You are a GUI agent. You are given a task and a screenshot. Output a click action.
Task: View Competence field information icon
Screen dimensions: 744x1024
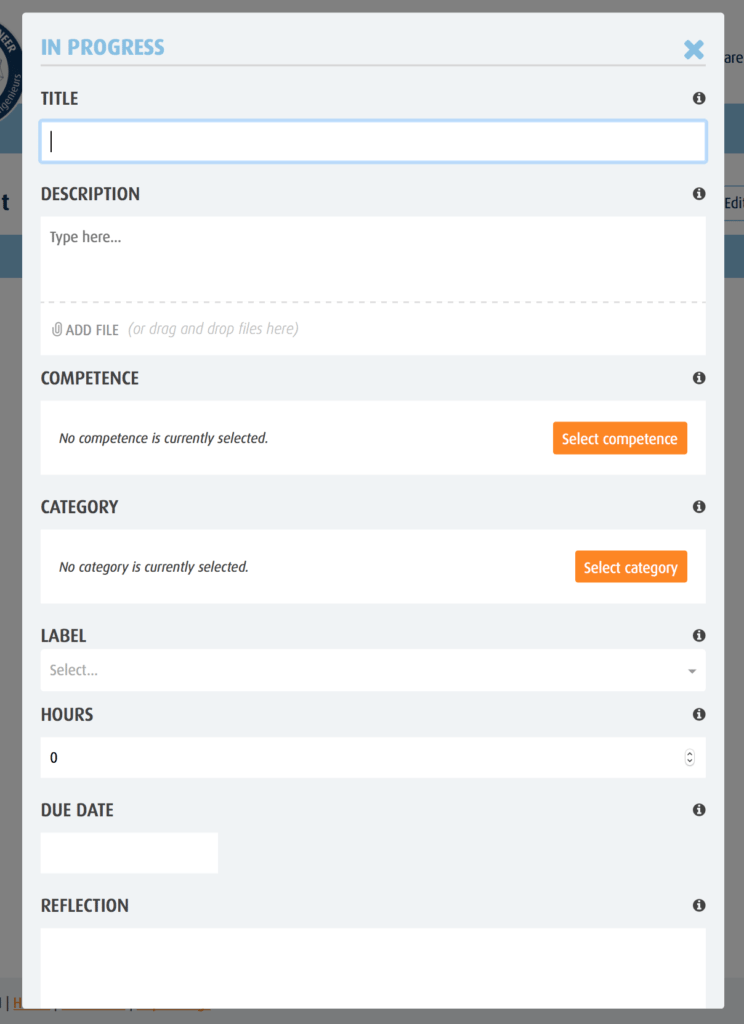(699, 378)
